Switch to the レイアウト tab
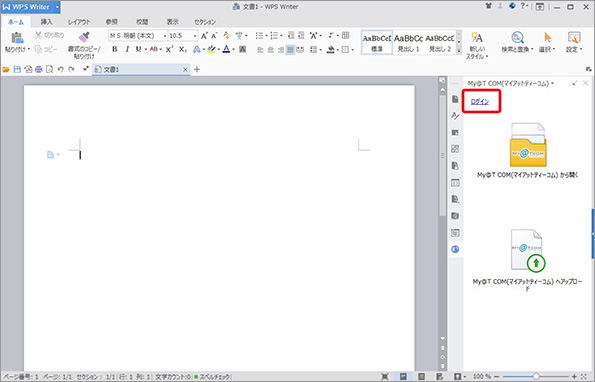This screenshot has width=595, height=382. coord(79,22)
